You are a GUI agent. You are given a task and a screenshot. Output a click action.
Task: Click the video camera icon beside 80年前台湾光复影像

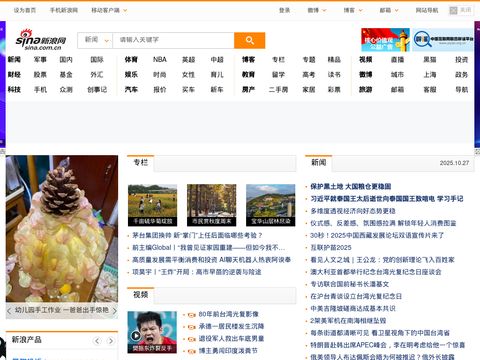click(191, 315)
